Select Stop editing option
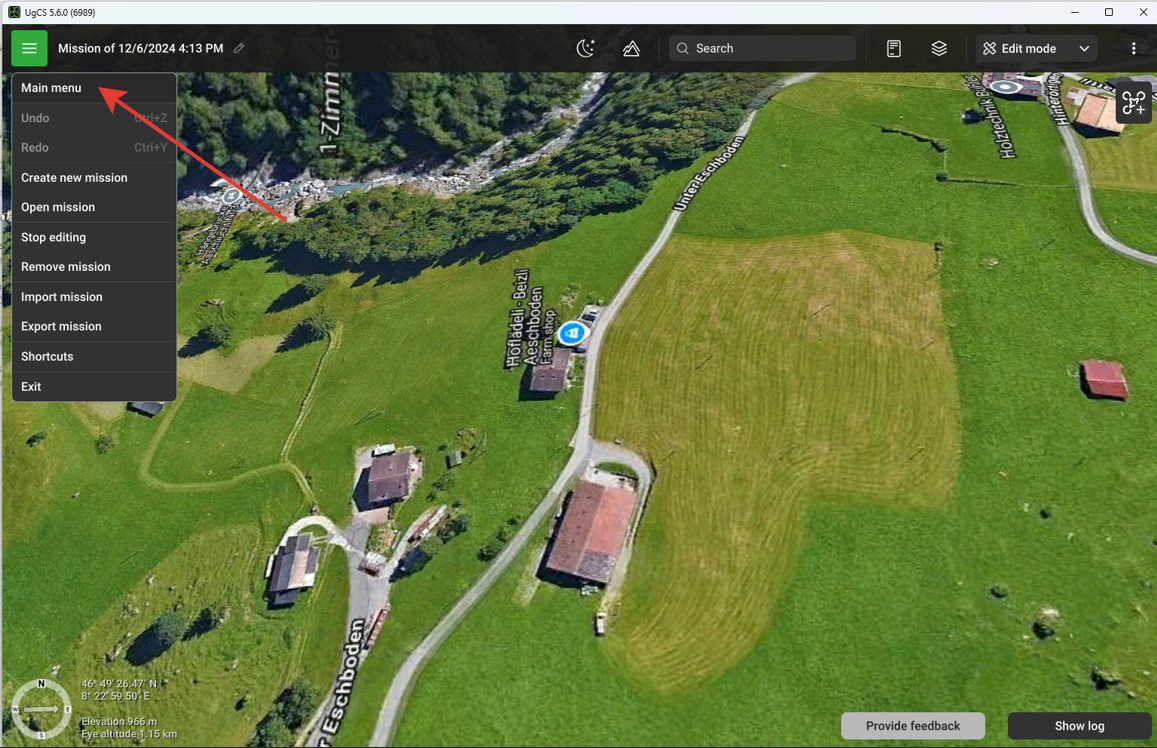This screenshot has width=1157, height=748. click(94, 238)
